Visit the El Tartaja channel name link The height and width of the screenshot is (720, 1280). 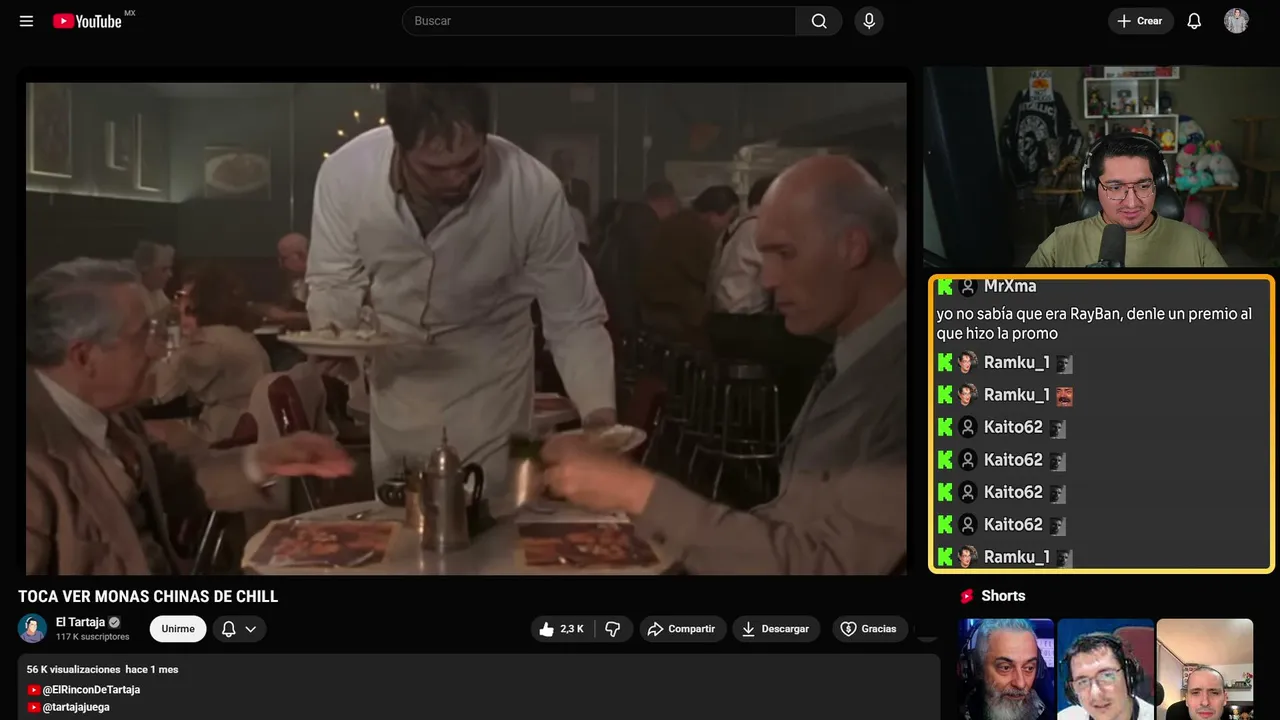point(79,622)
